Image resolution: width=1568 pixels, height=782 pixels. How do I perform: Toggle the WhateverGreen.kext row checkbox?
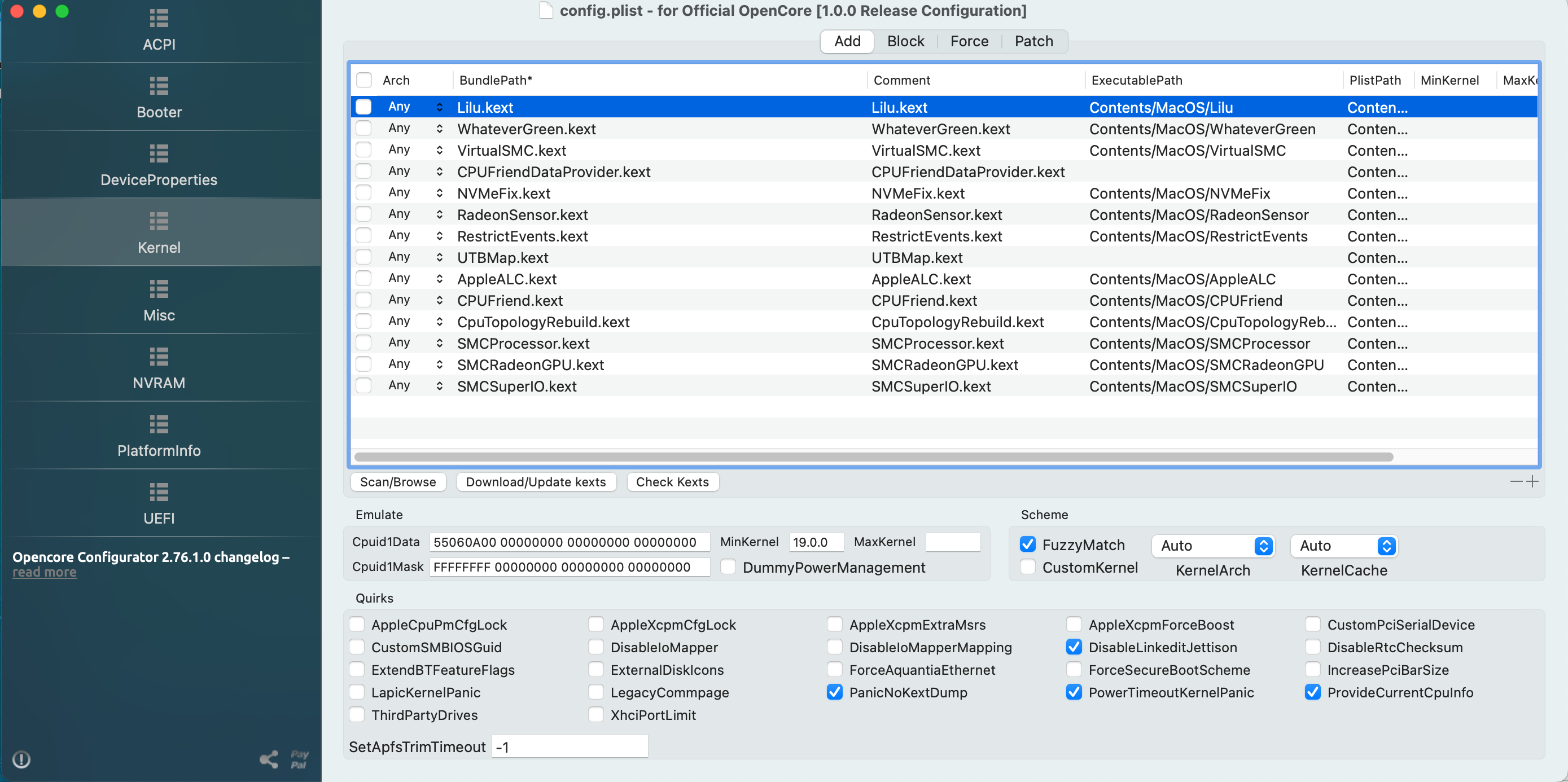tap(363, 129)
